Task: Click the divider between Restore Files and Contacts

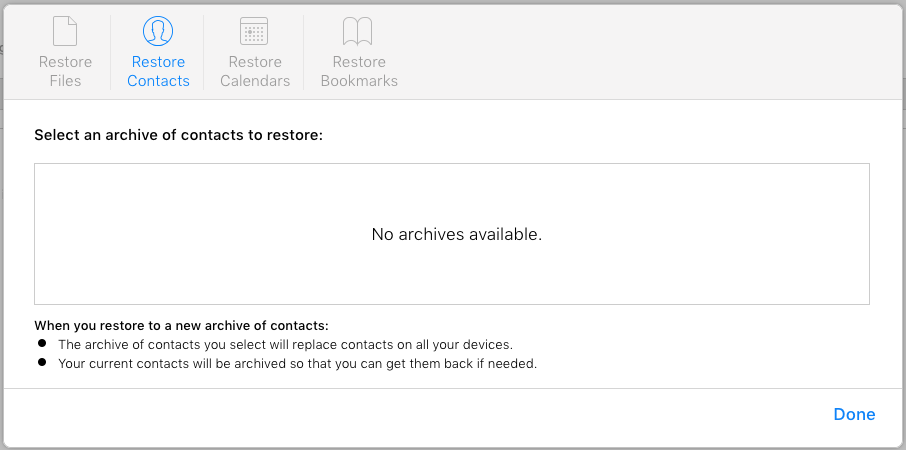Action: pyautogui.click(x=110, y=52)
